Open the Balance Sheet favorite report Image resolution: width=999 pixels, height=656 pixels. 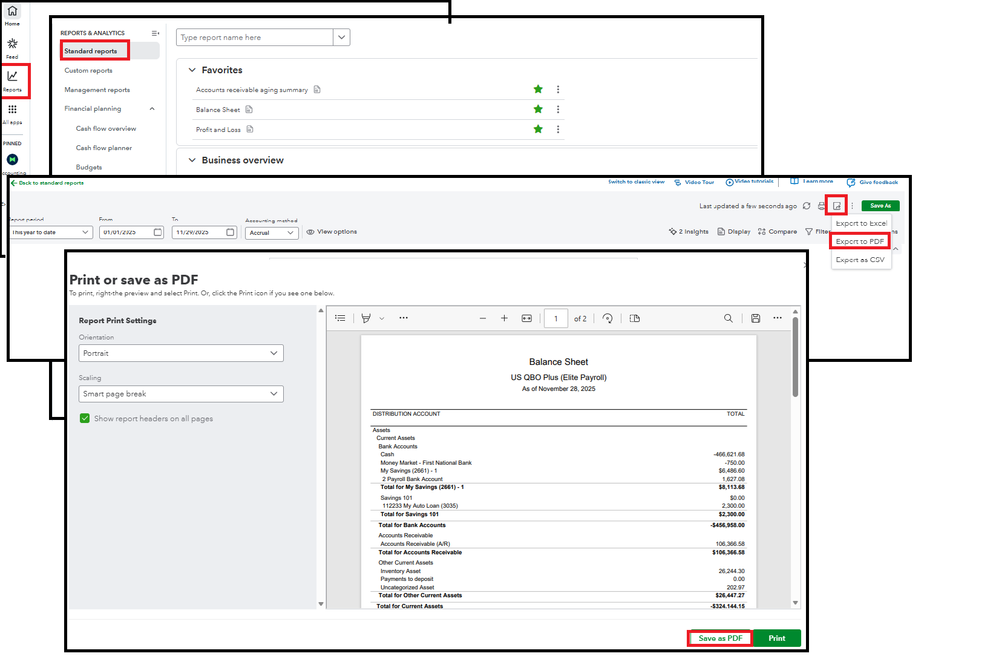[217, 110]
